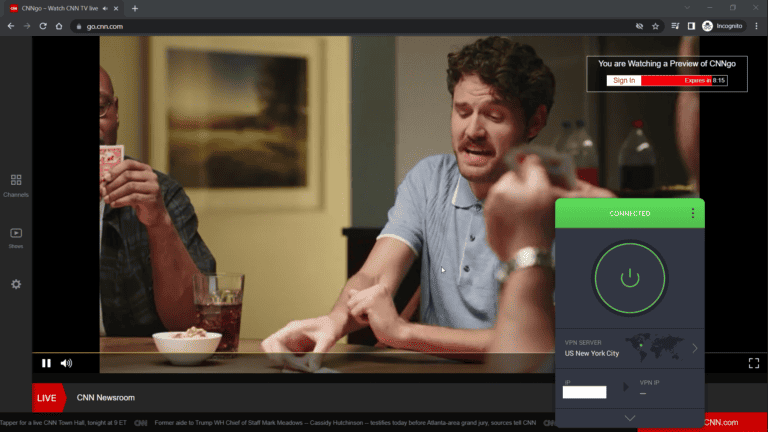Click Cassidy Hutchinson ticker headline
This screenshot has width=768, height=432.
click(345, 423)
